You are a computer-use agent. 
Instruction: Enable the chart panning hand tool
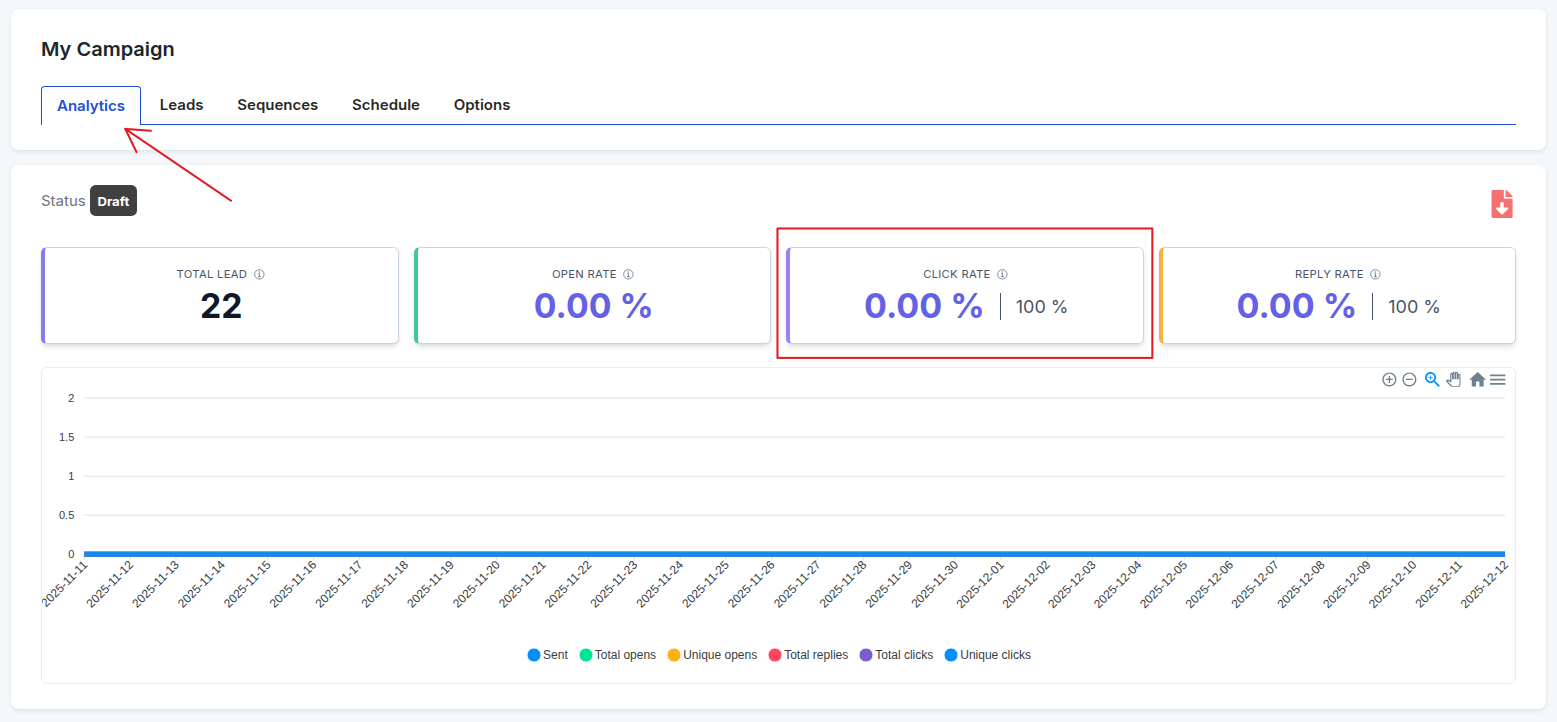click(1453, 380)
